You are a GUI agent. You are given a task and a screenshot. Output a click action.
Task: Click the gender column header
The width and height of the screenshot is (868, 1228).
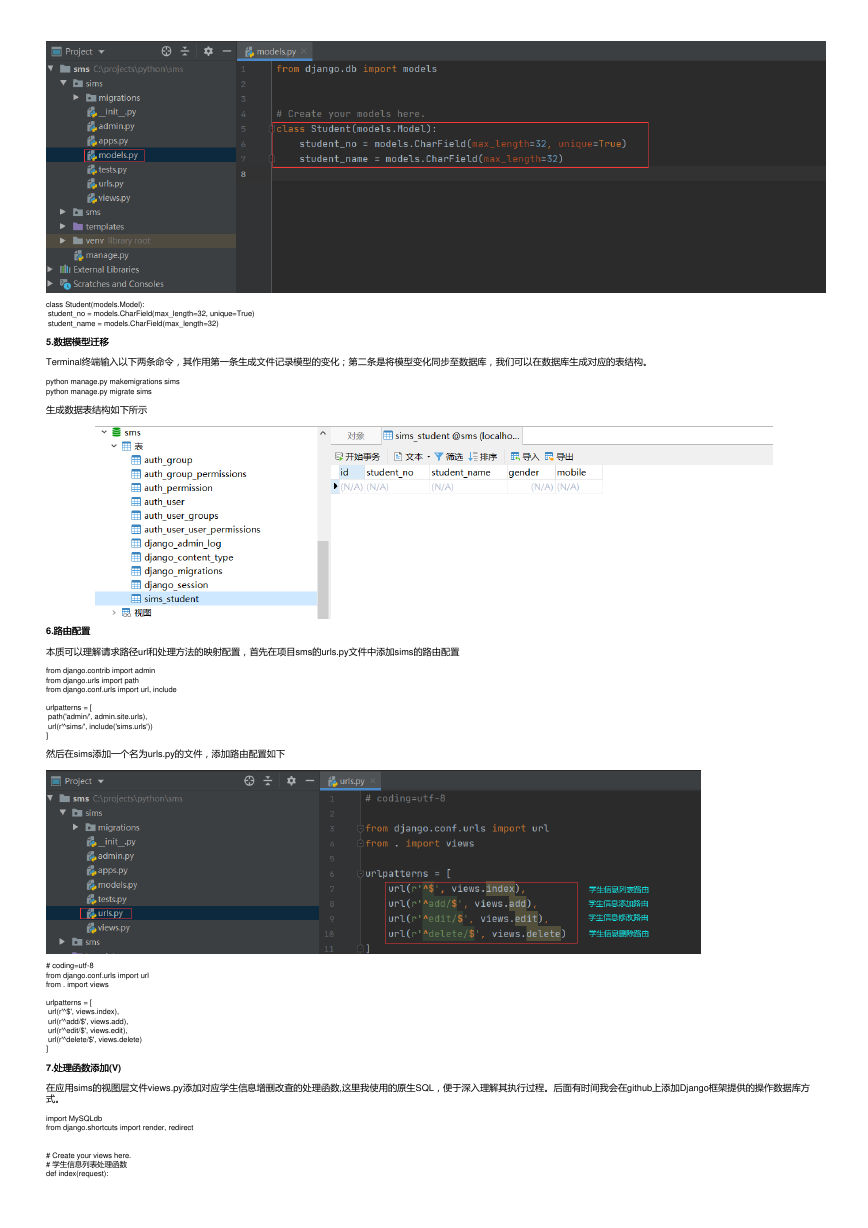[530, 472]
